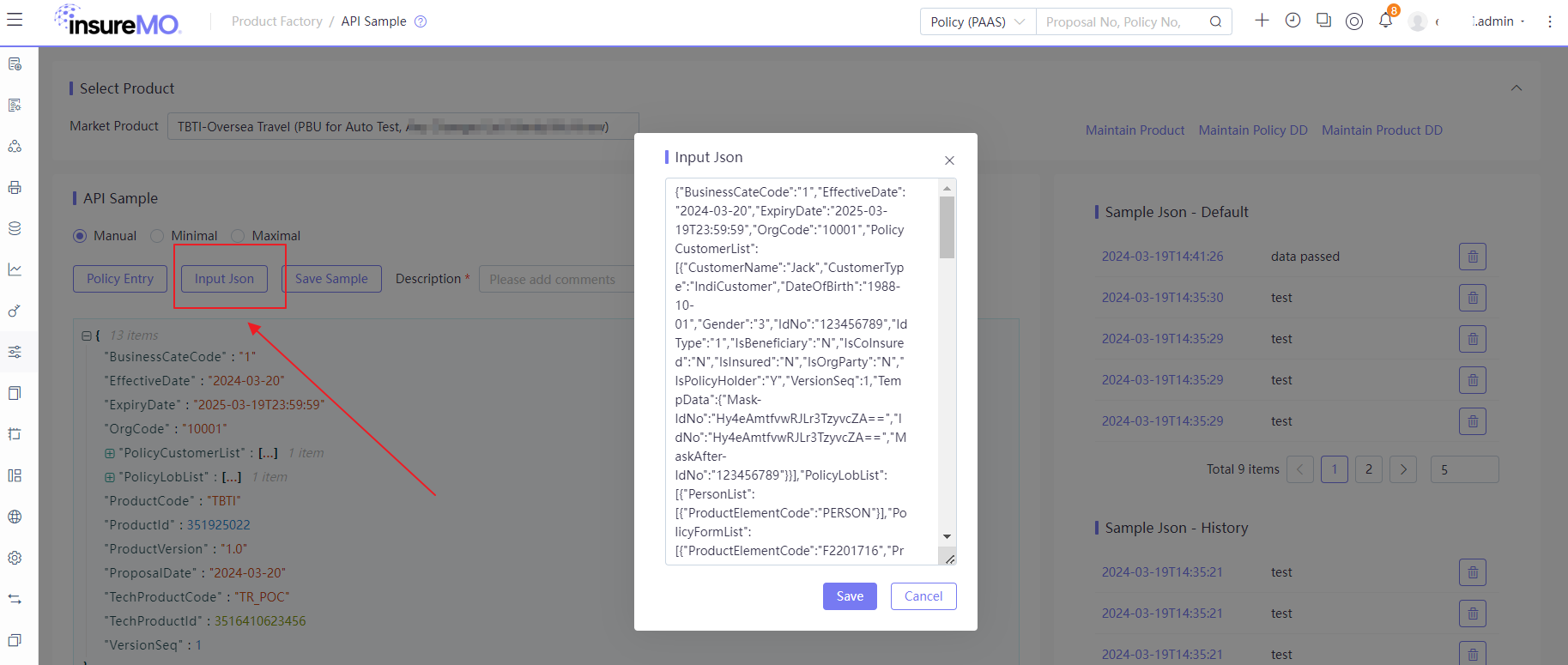Select the Minimal radio option
The image size is (1568, 665).
(157, 236)
